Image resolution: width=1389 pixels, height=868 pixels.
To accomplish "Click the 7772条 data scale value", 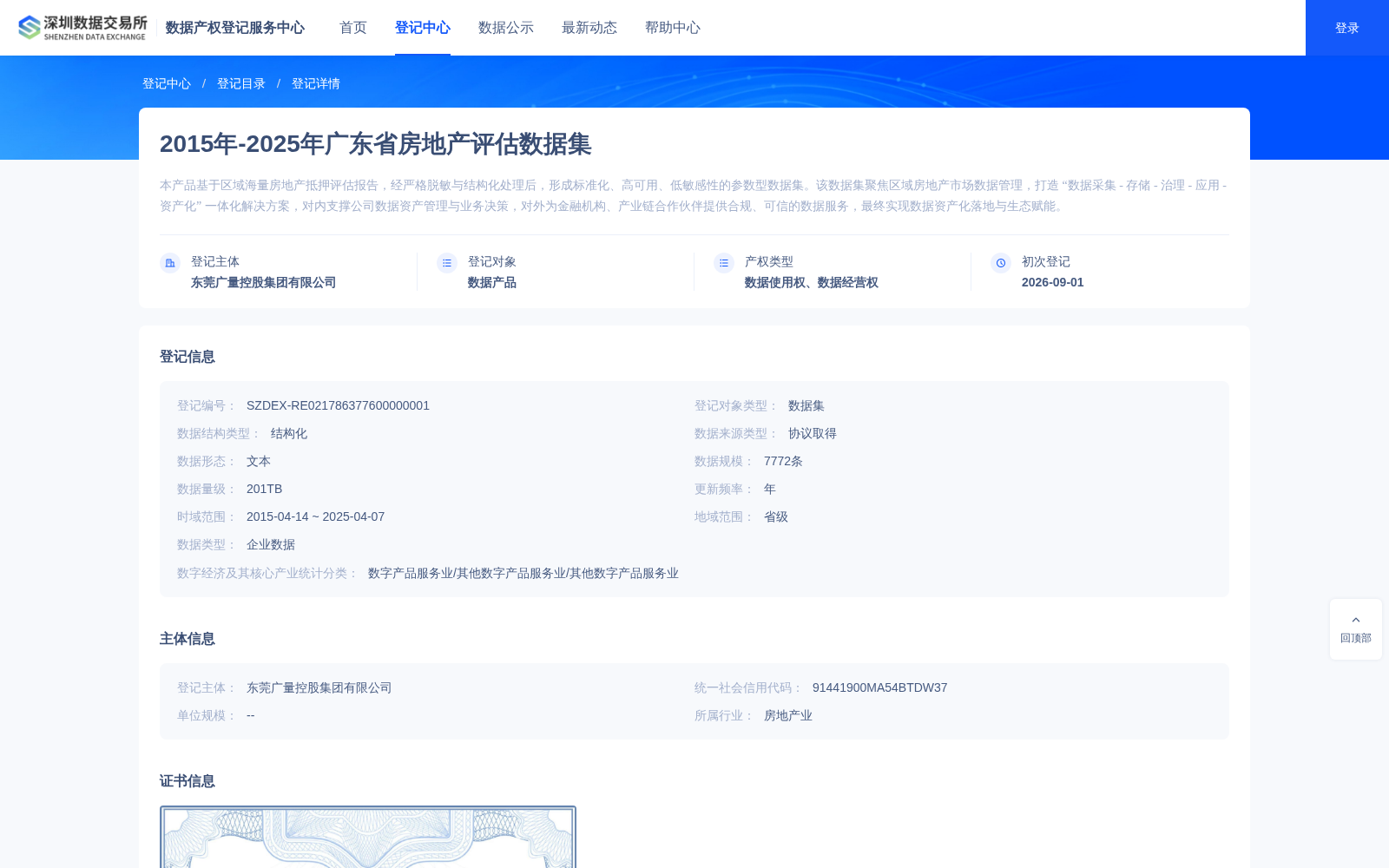I will (x=783, y=461).
